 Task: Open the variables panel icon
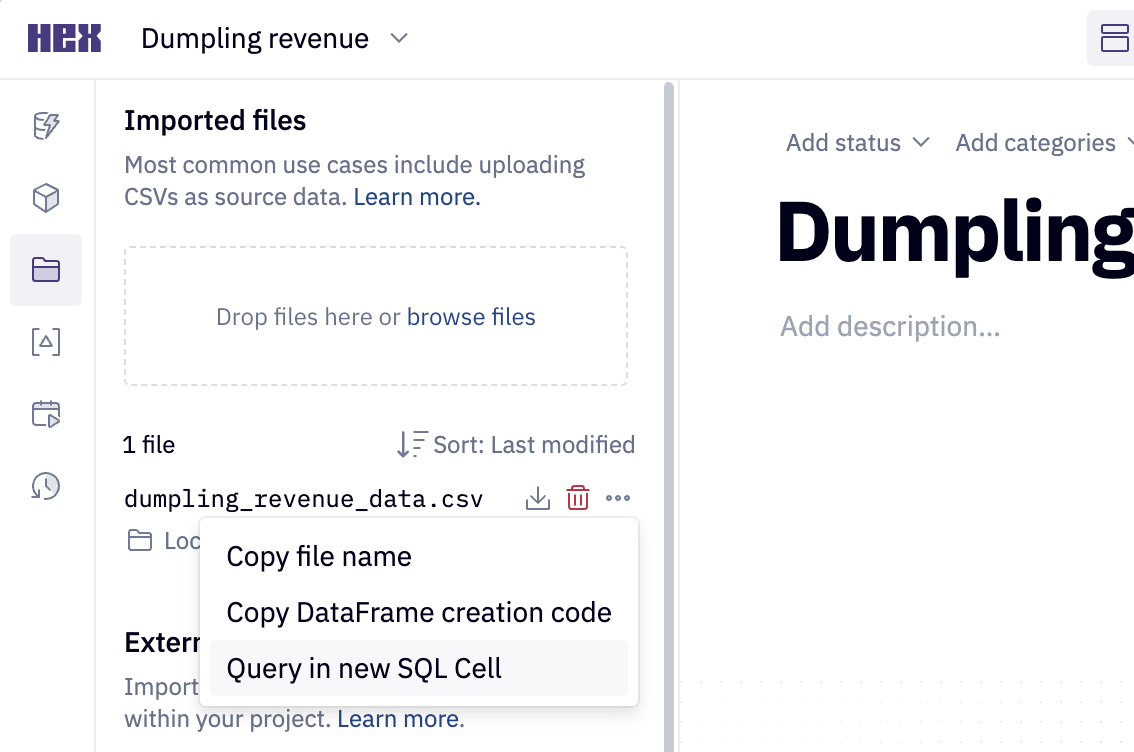coord(45,342)
